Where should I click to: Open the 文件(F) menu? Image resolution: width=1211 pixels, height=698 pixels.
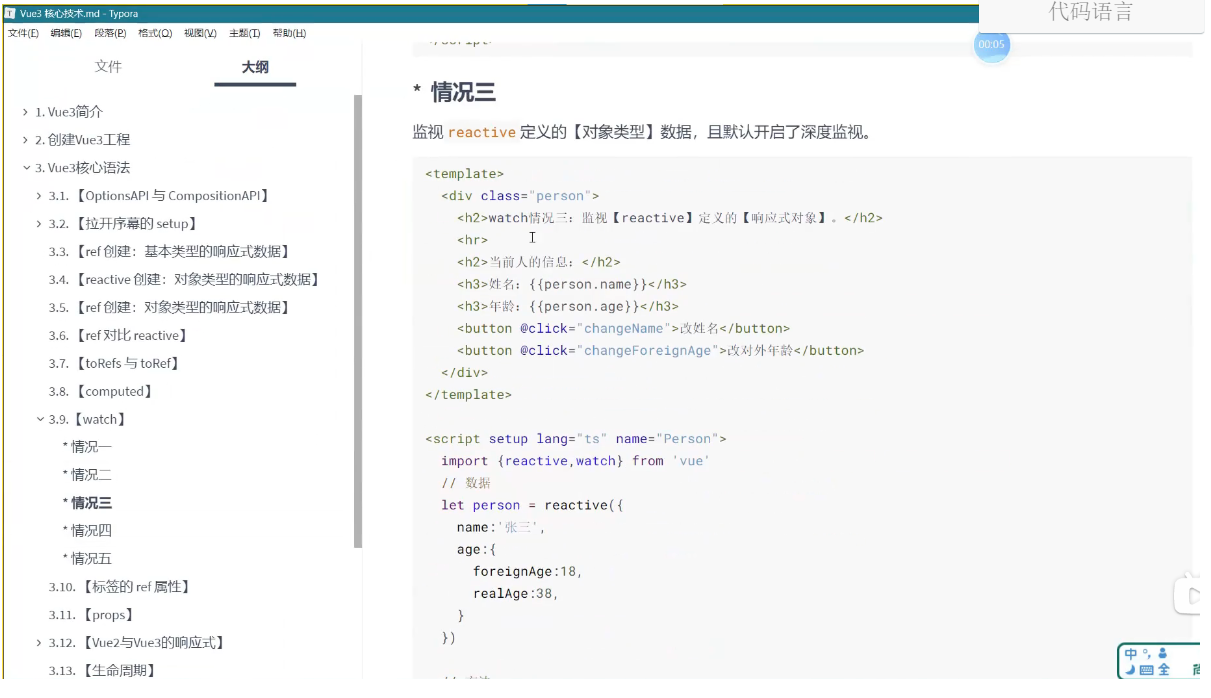[x=23, y=33]
